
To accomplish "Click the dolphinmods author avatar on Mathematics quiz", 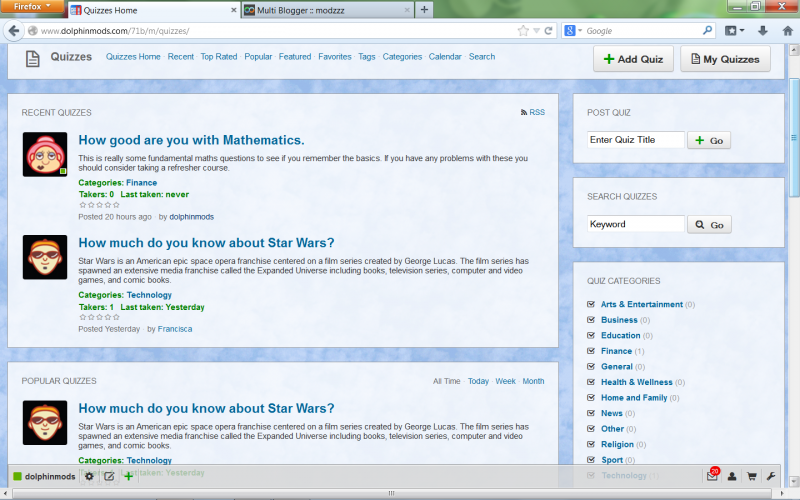I will click(45, 155).
